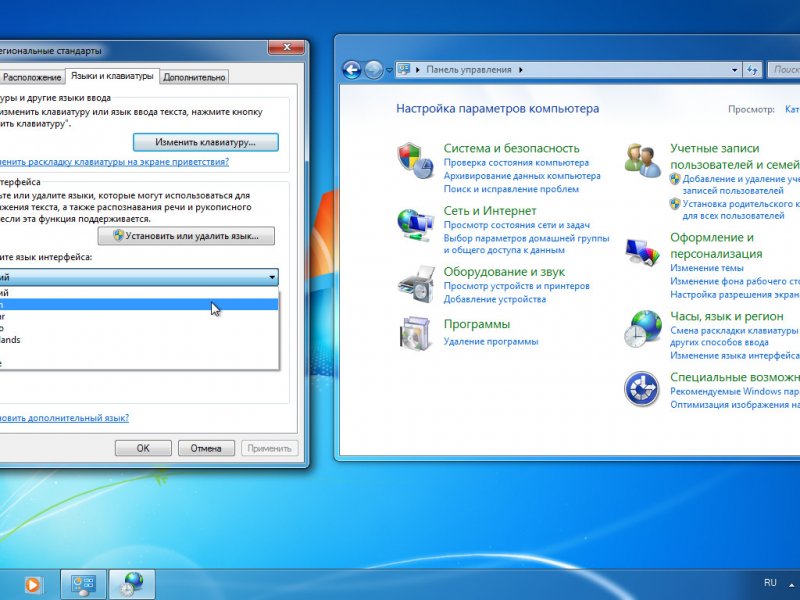800x600 pixels.
Task: Switch to the Языки и клавиатуры tab
Action: (112, 76)
